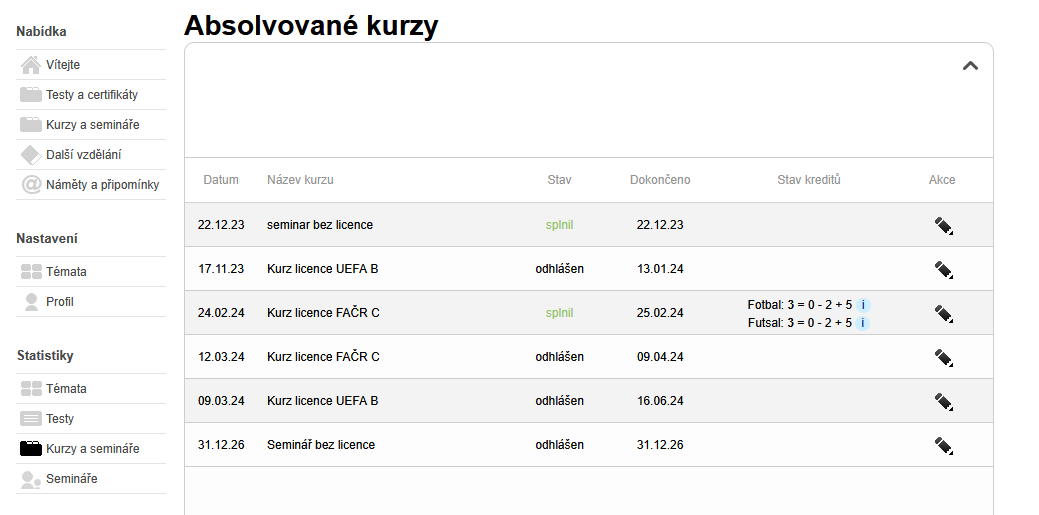This screenshot has height=515, width=1039.
Task: Show Futsal credits info icon
Action: [864, 323]
